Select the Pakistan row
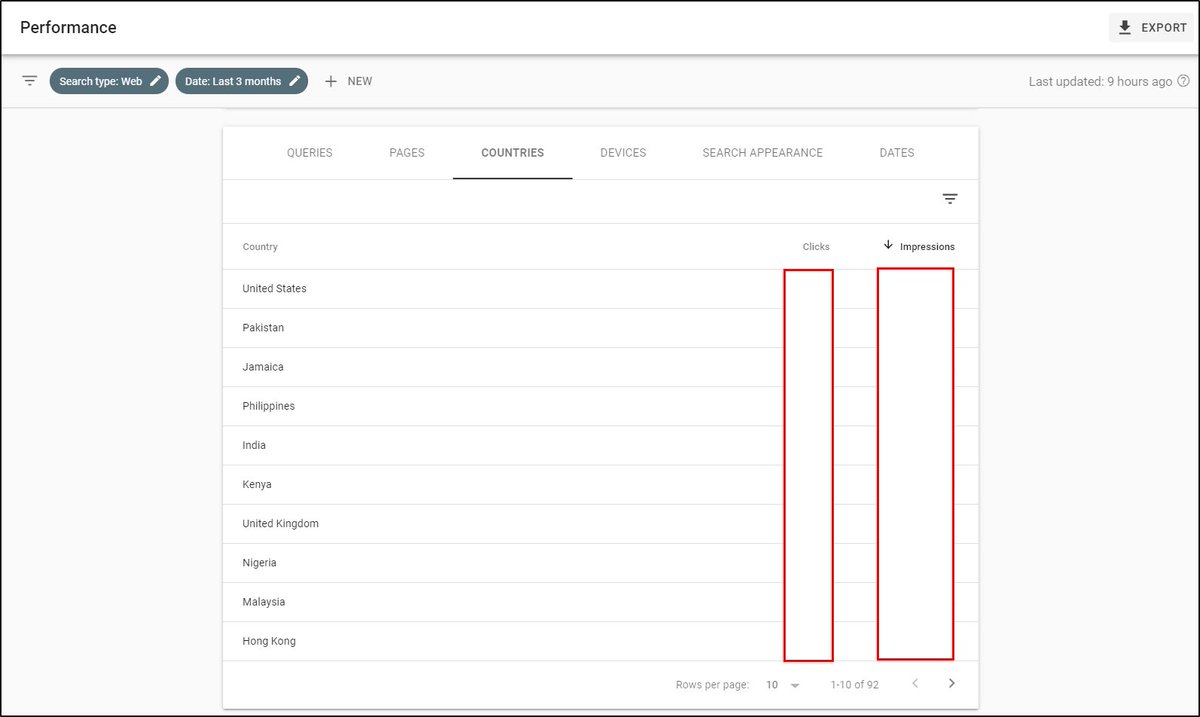 (x=600, y=328)
